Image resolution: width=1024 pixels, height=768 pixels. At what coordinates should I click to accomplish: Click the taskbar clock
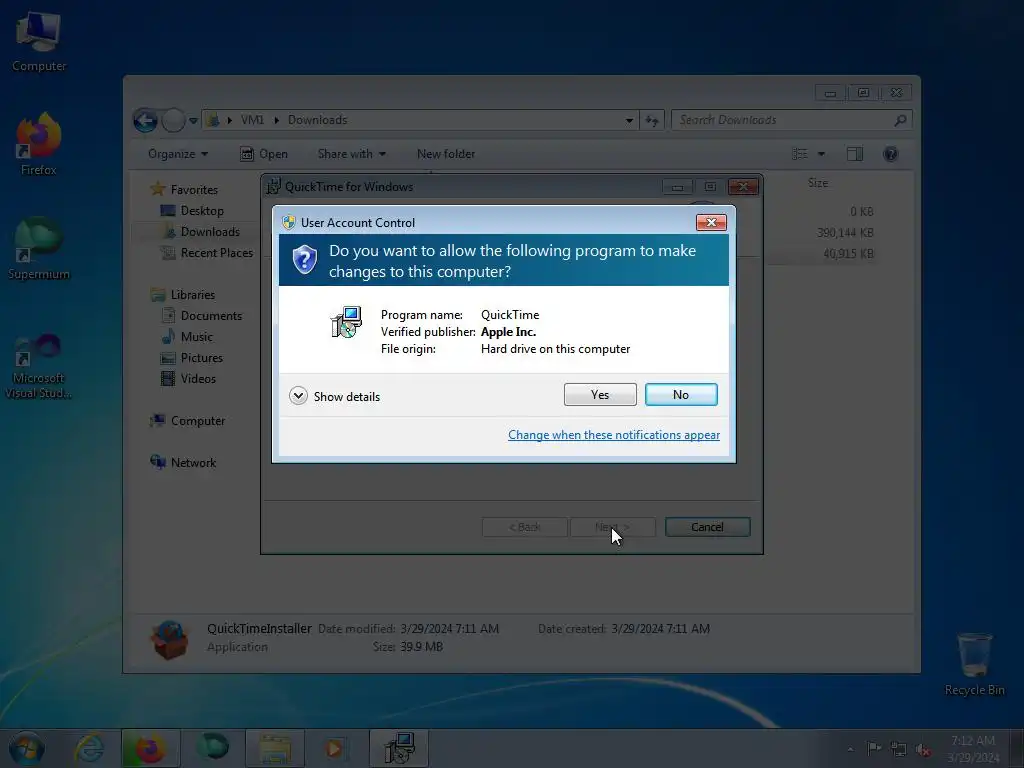coord(973,748)
